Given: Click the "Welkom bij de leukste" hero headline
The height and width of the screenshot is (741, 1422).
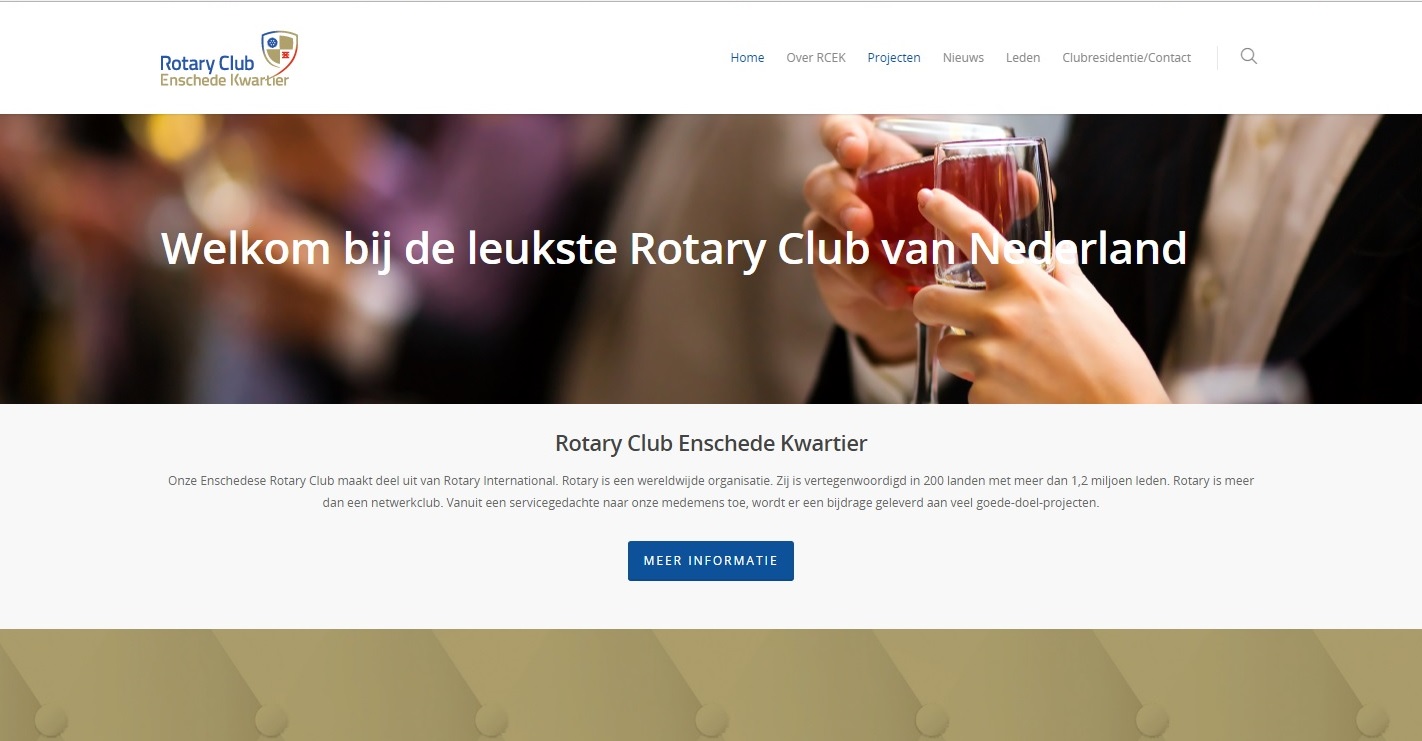Looking at the screenshot, I should (389, 248).
